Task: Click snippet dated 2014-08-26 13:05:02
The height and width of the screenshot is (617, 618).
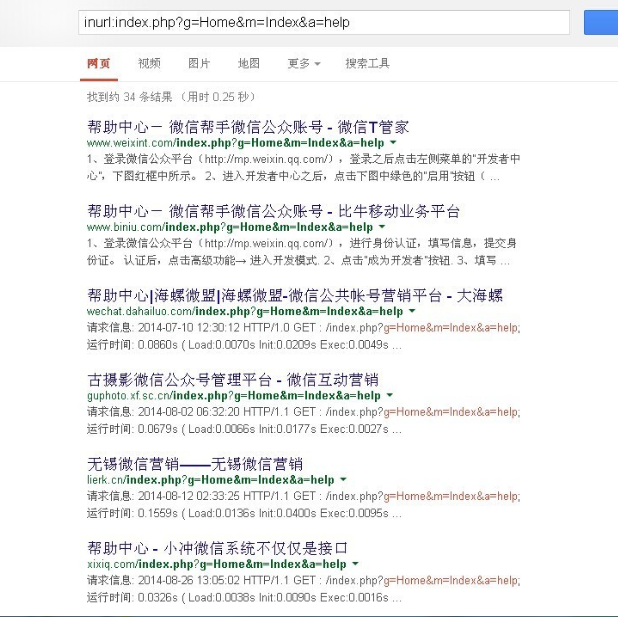Action: [x=303, y=580]
